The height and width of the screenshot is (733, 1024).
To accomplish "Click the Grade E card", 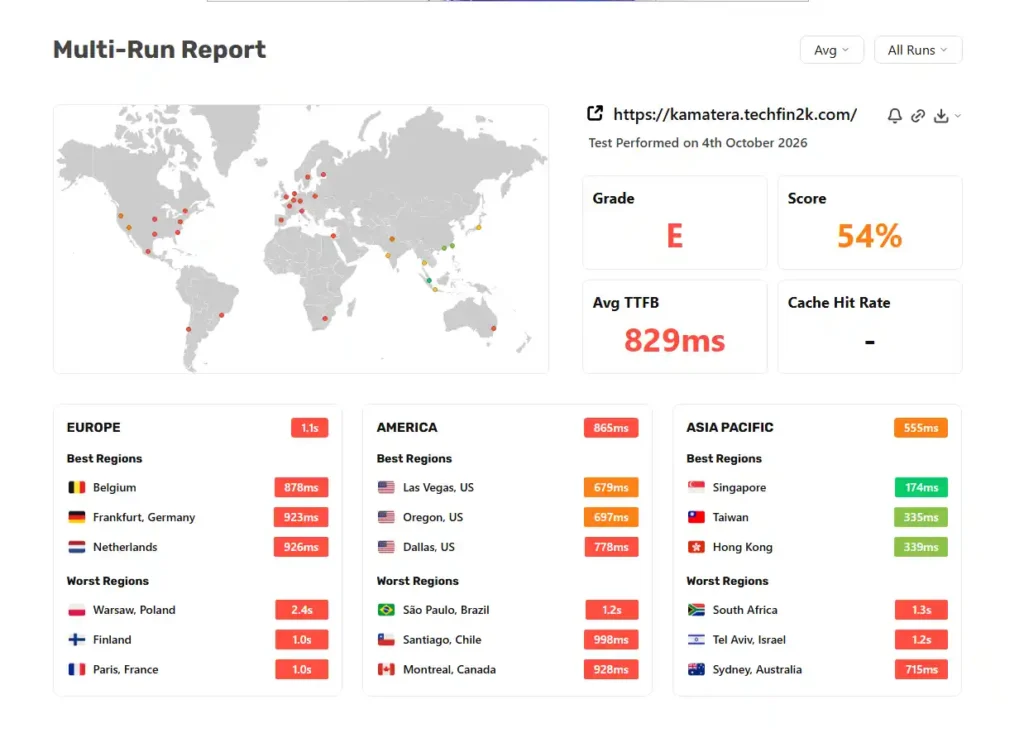I will pos(675,222).
